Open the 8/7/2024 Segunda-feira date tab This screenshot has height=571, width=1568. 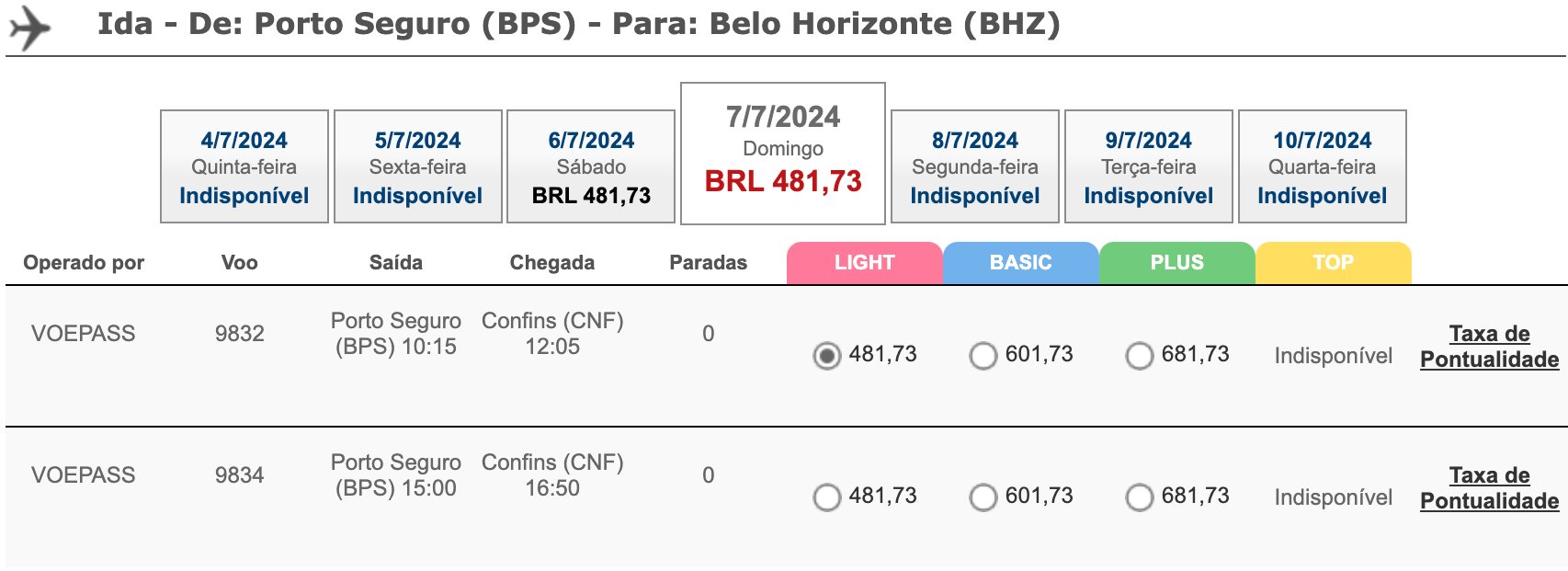(x=975, y=166)
